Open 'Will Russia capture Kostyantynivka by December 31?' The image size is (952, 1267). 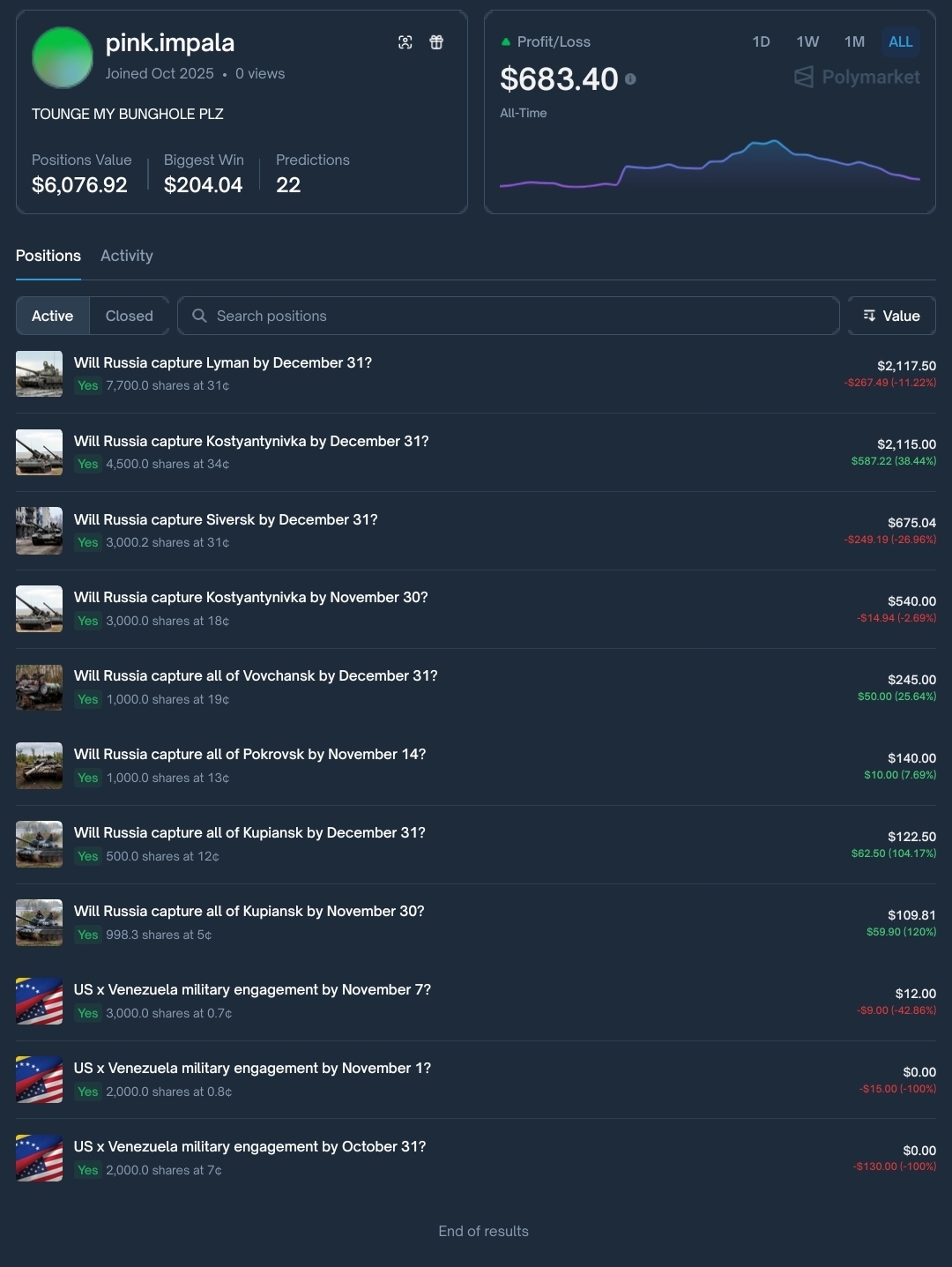pyautogui.click(x=251, y=441)
